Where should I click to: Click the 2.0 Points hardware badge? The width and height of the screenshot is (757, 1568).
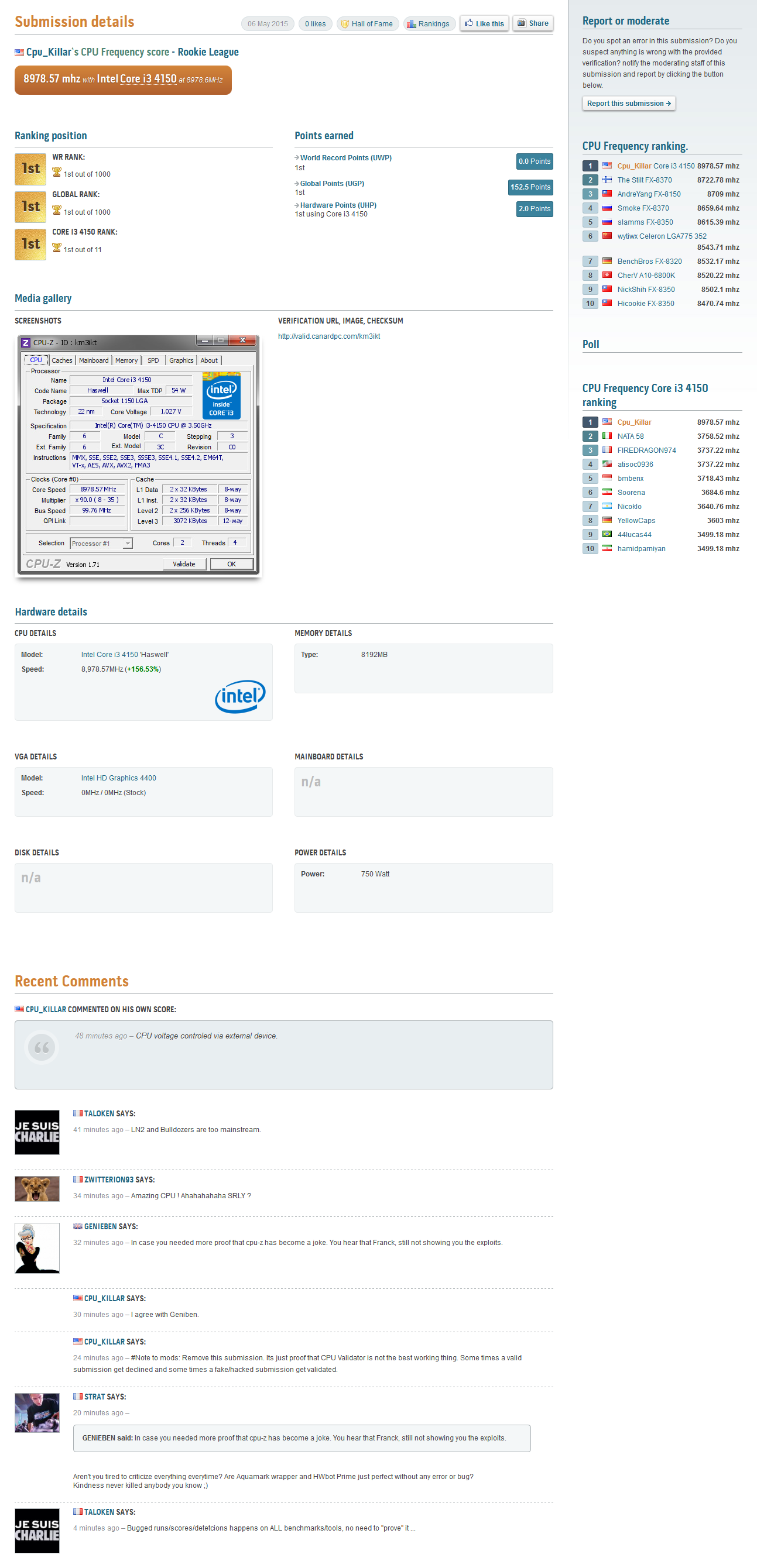535,209
